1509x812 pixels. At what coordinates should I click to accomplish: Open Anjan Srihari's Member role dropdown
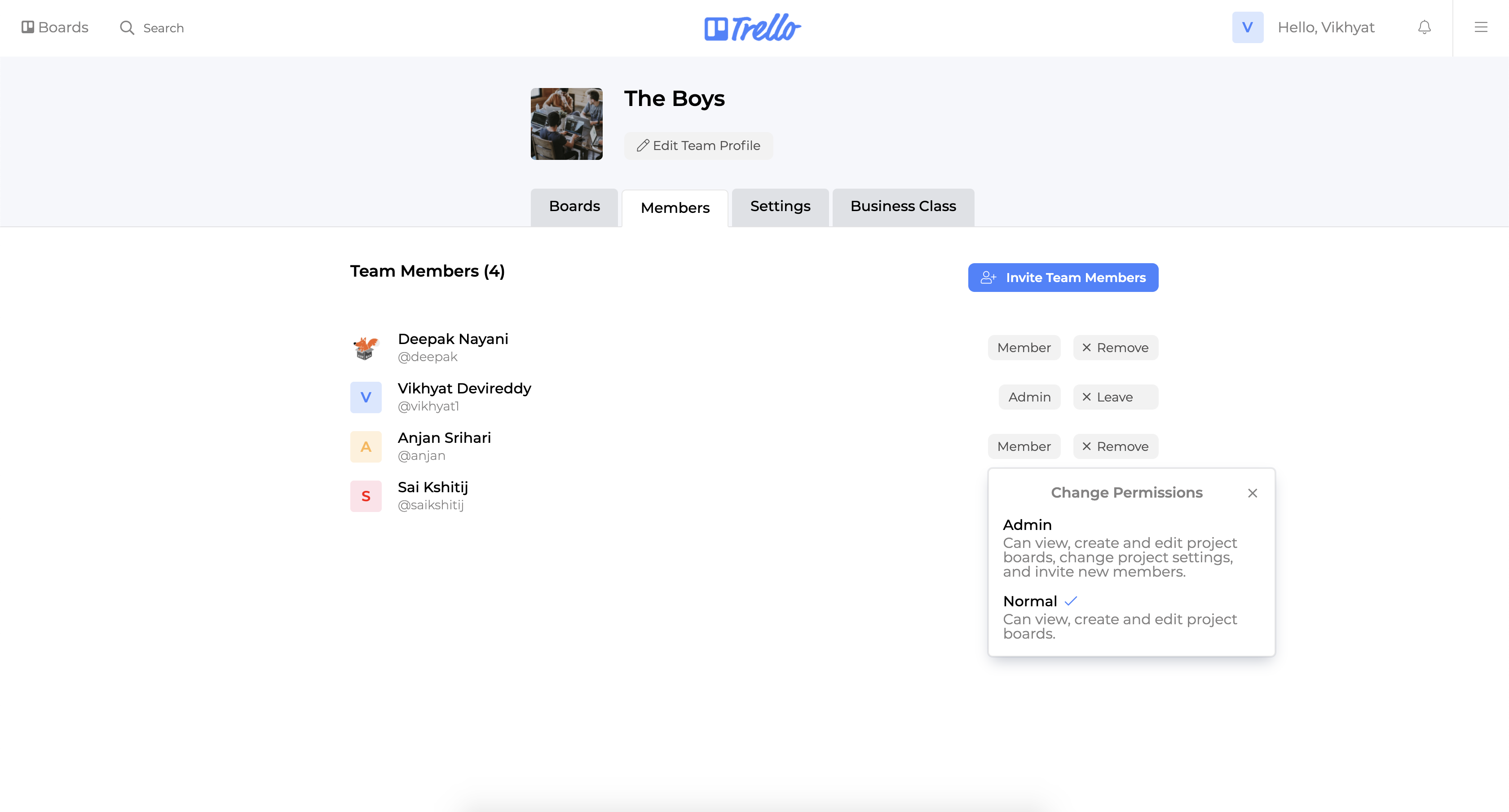(1024, 446)
